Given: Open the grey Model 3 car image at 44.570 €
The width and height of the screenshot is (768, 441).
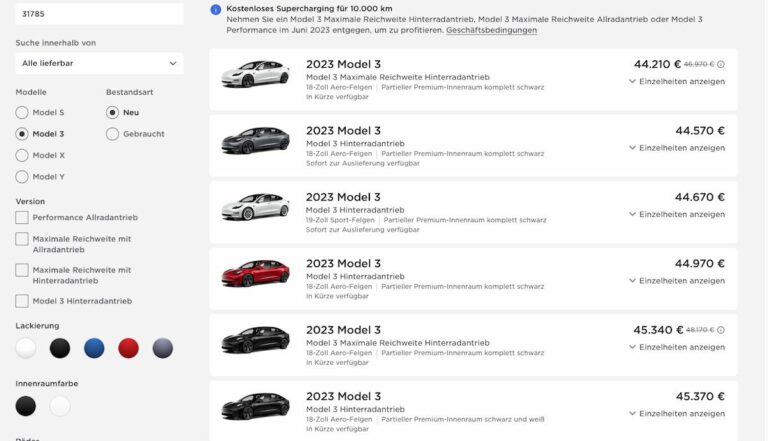Looking at the screenshot, I should (x=255, y=141).
